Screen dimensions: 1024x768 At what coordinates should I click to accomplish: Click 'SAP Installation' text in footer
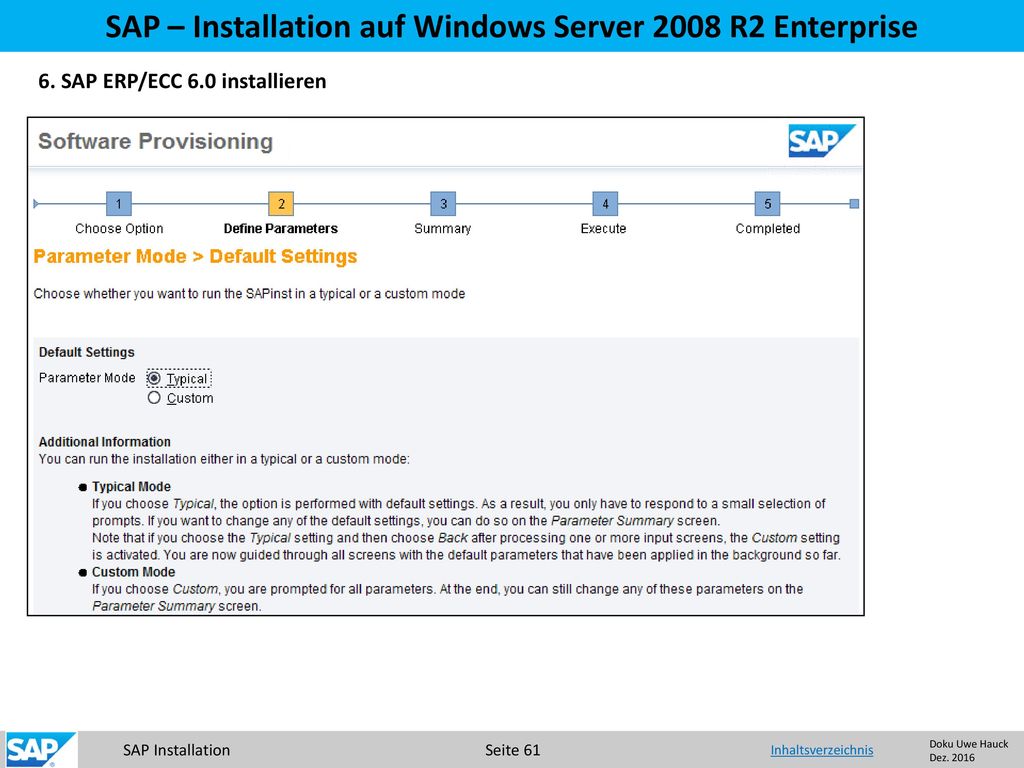[x=176, y=750]
